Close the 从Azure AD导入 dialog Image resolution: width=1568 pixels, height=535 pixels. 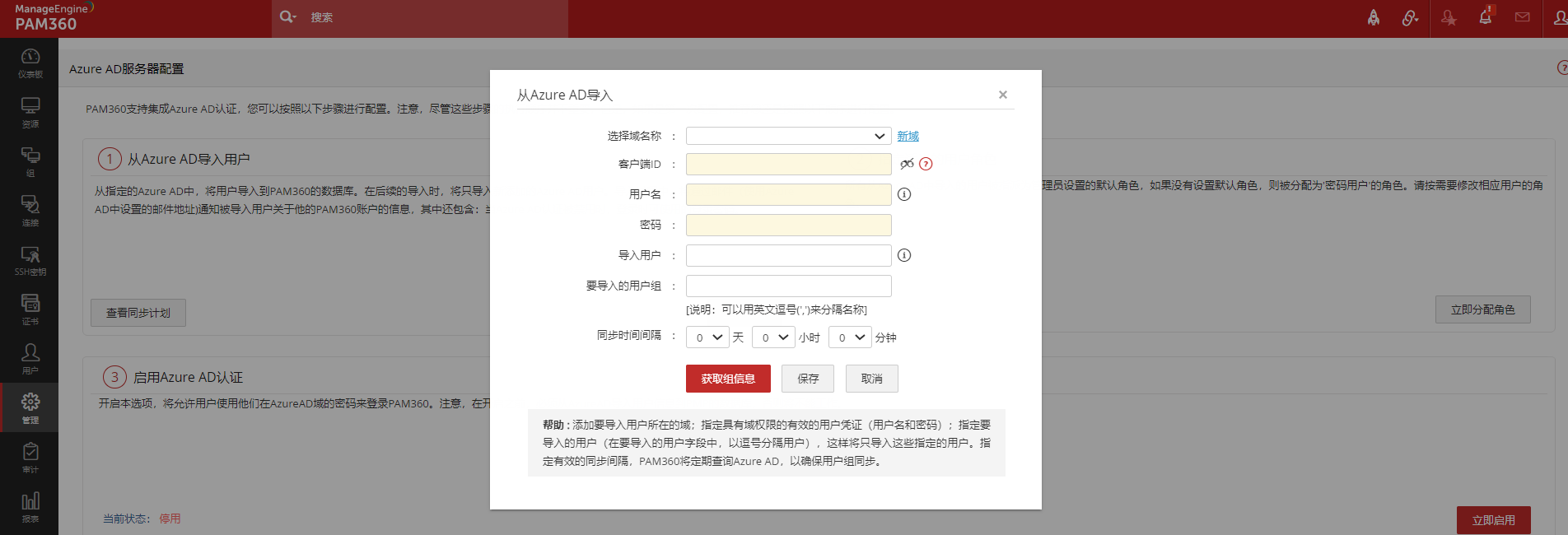[1003, 95]
